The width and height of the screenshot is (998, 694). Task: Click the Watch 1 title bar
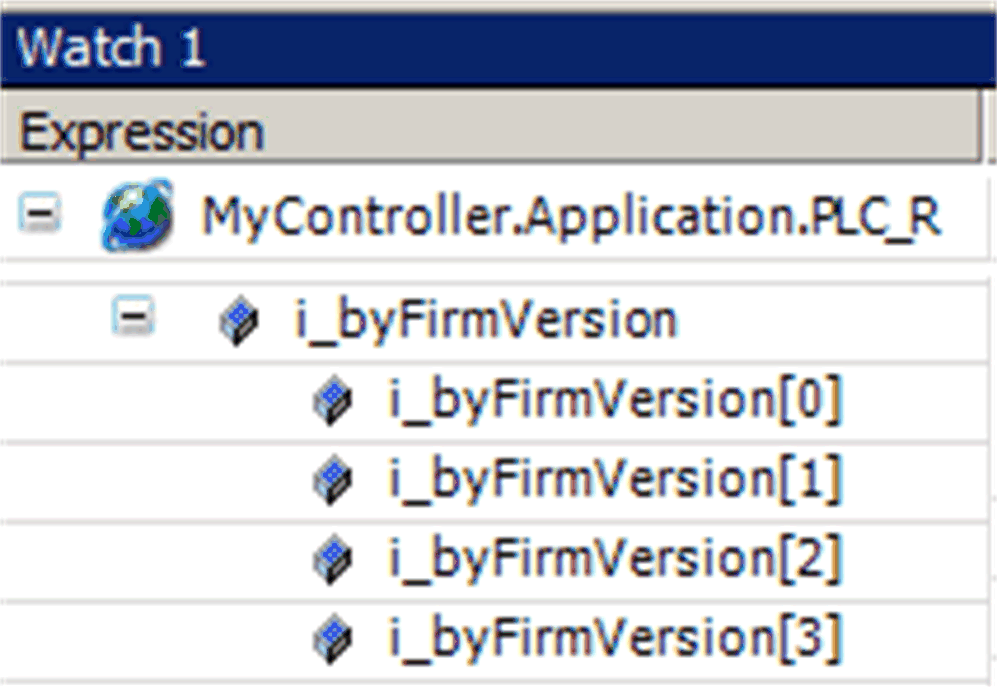point(498,48)
